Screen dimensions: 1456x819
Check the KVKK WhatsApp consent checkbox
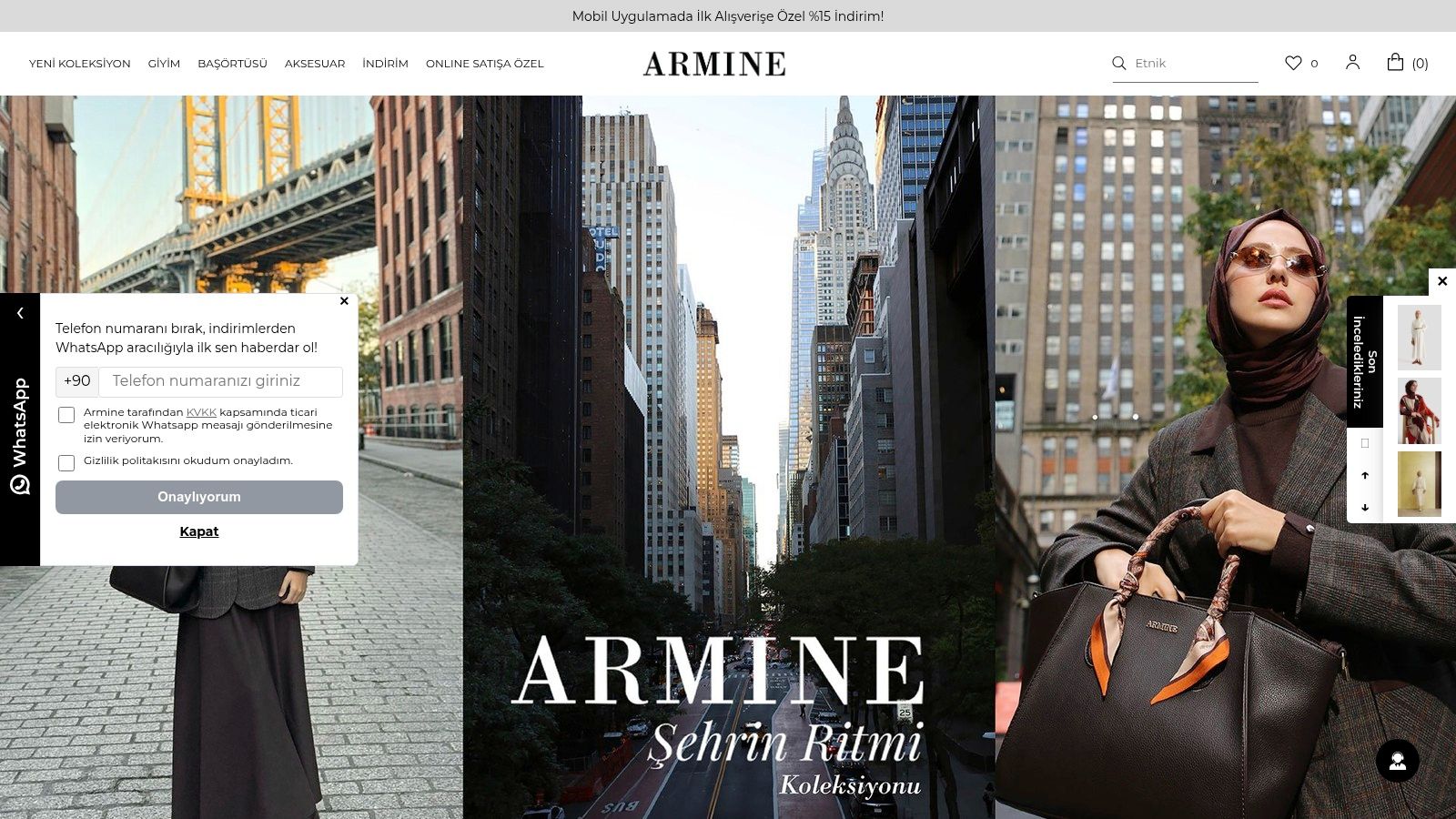point(66,415)
